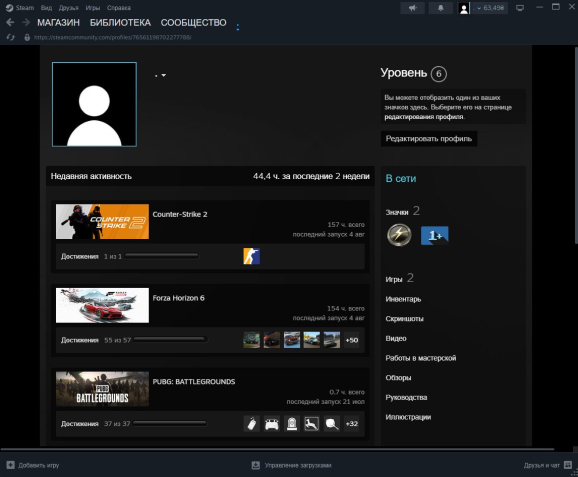The width and height of the screenshot is (578, 477).
Task: Click Counter-Strike 2 achievement icon
Action: 251,256
